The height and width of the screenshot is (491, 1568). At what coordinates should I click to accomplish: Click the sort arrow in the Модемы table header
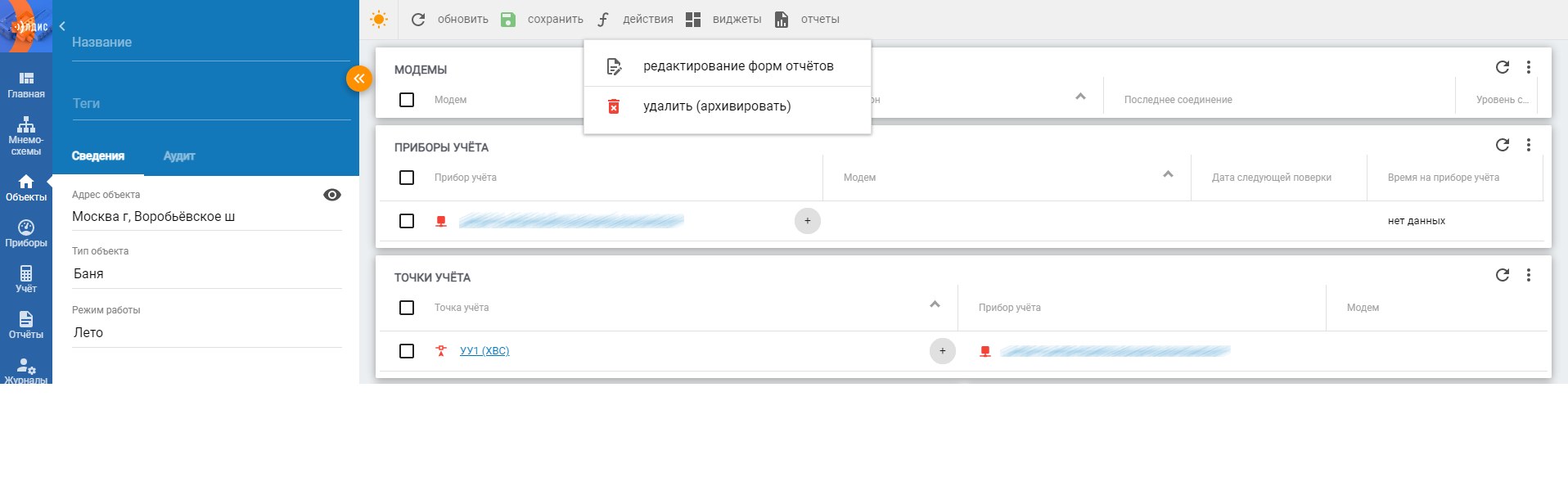coord(1080,97)
